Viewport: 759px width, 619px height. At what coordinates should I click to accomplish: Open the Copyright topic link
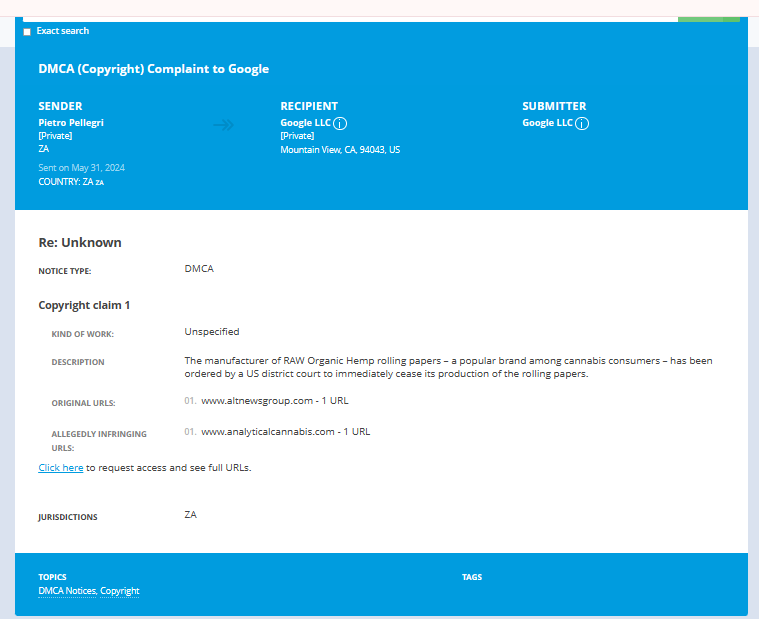pos(120,591)
